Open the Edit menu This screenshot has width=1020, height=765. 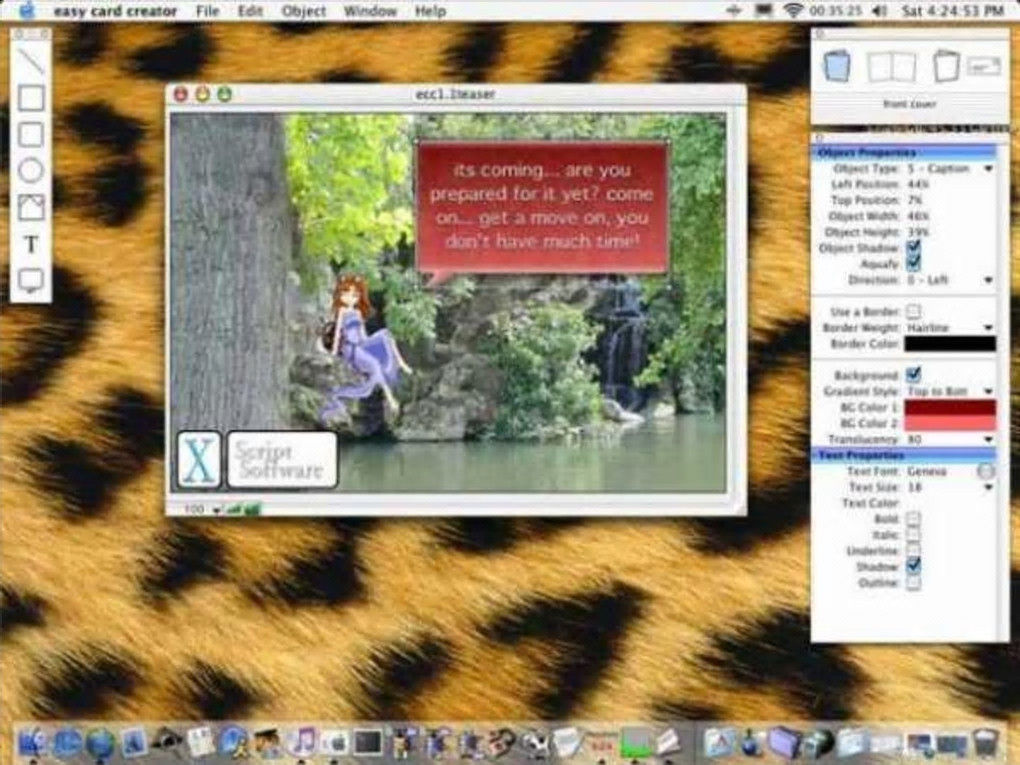coord(250,11)
